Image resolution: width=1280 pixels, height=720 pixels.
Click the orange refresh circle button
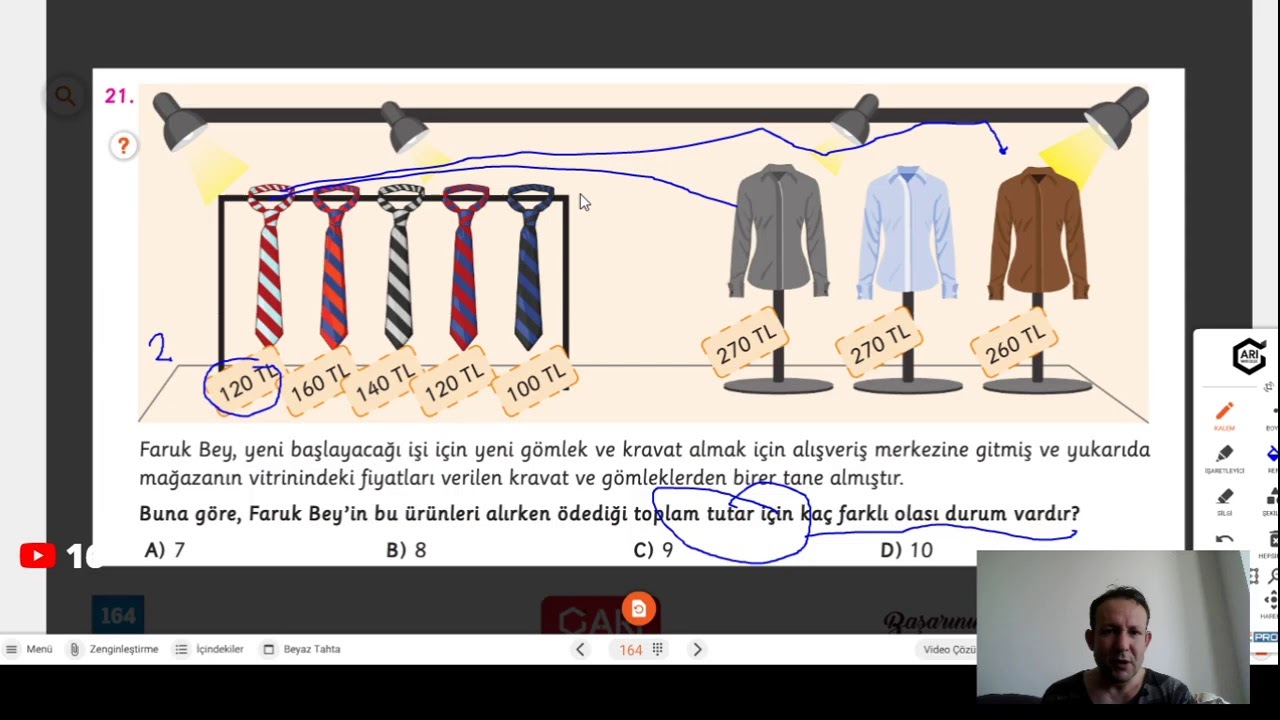638,609
